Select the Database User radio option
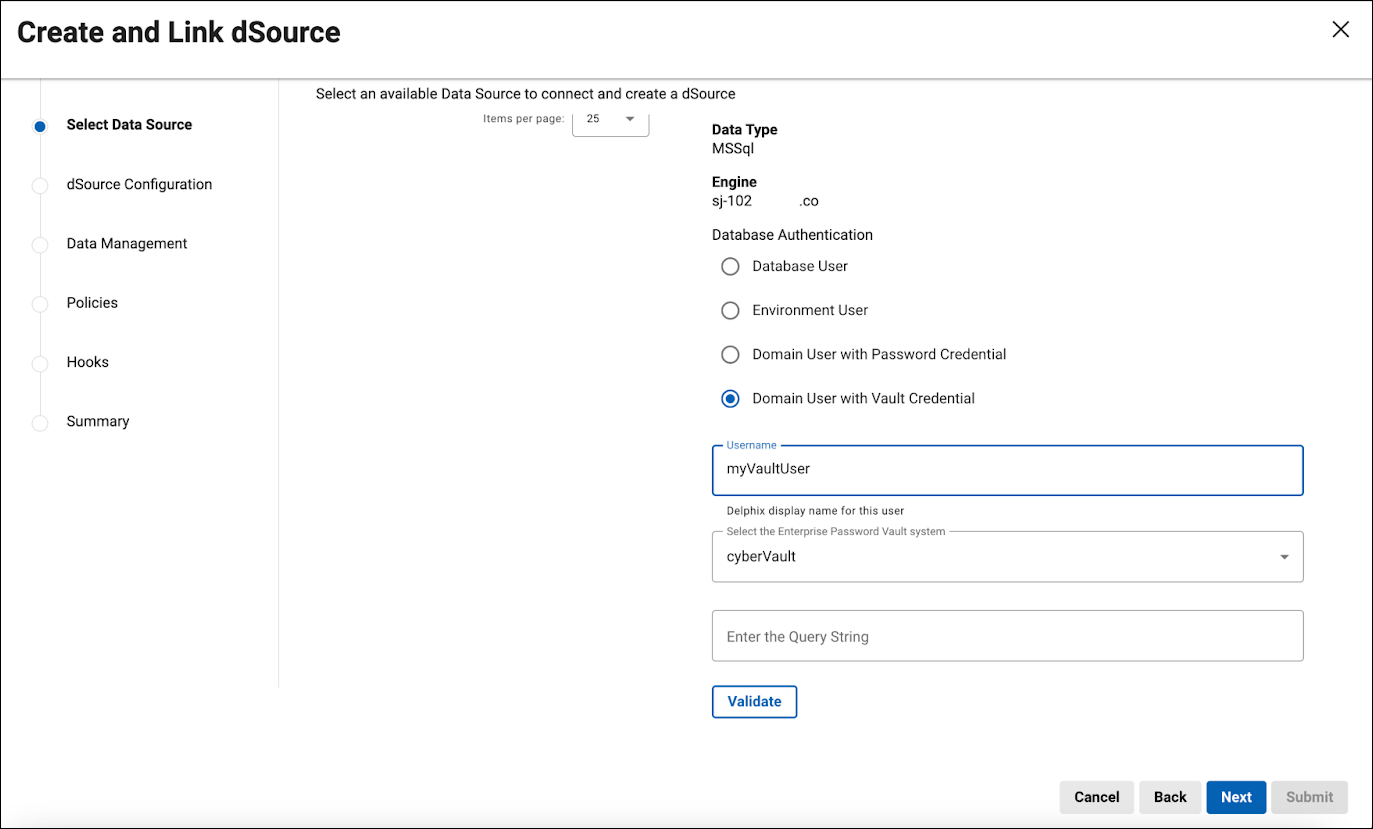Screen dimensions: 1373x829 point(731,267)
